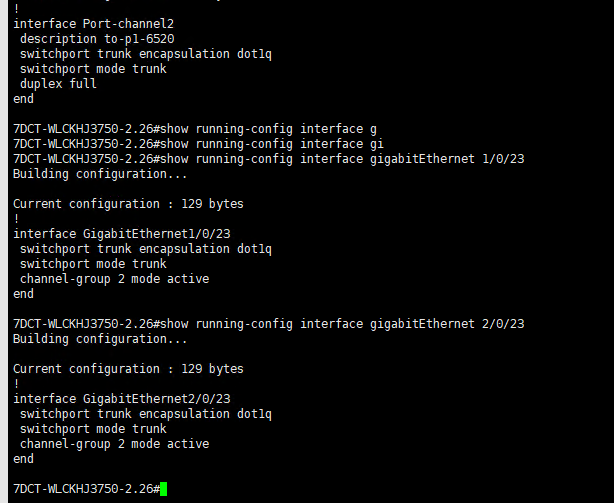
Task: Click the last "7DCT-WLCKHJ3750-2.26#" prompt text
Action: [x=85, y=489]
